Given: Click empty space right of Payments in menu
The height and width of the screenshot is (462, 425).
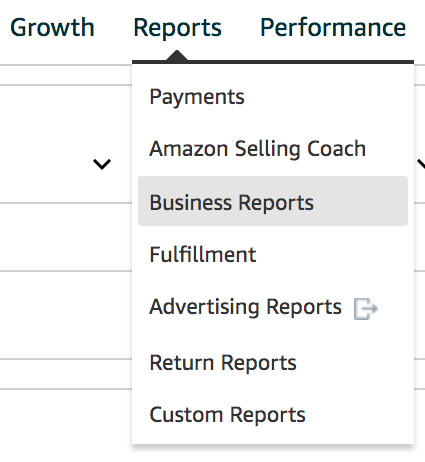Looking at the screenshot, I should point(327,97).
